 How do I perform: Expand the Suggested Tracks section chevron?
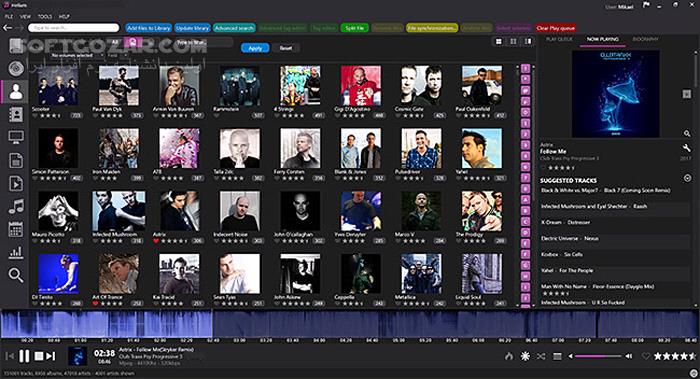[x=688, y=178]
